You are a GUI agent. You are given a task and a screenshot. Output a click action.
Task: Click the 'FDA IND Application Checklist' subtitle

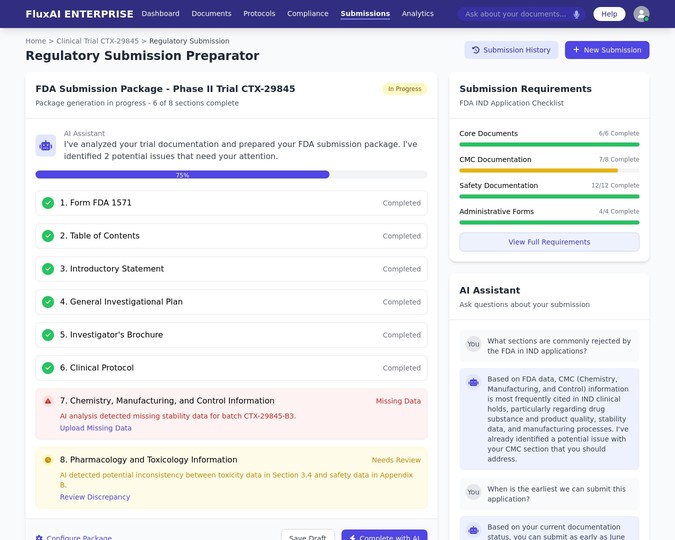click(x=511, y=103)
